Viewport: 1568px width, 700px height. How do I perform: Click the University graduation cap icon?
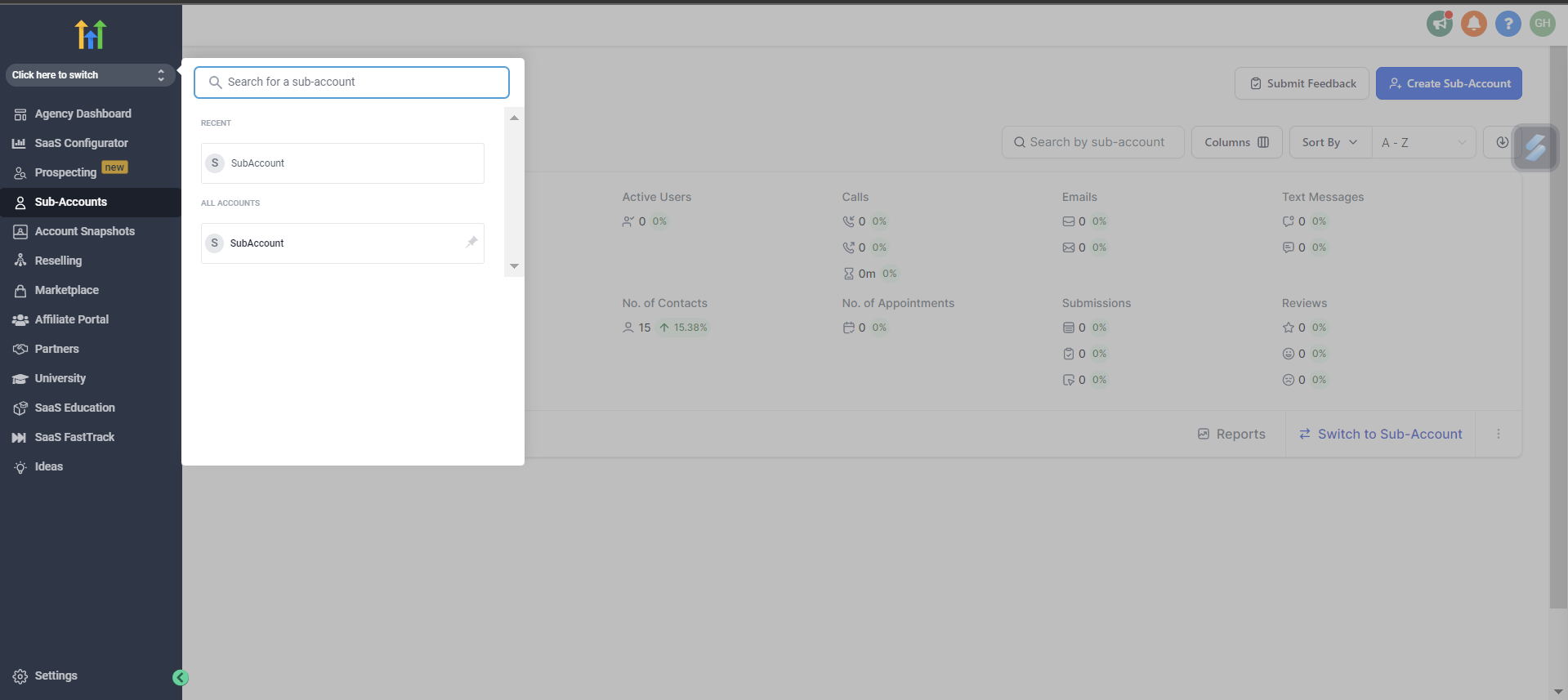click(20, 379)
